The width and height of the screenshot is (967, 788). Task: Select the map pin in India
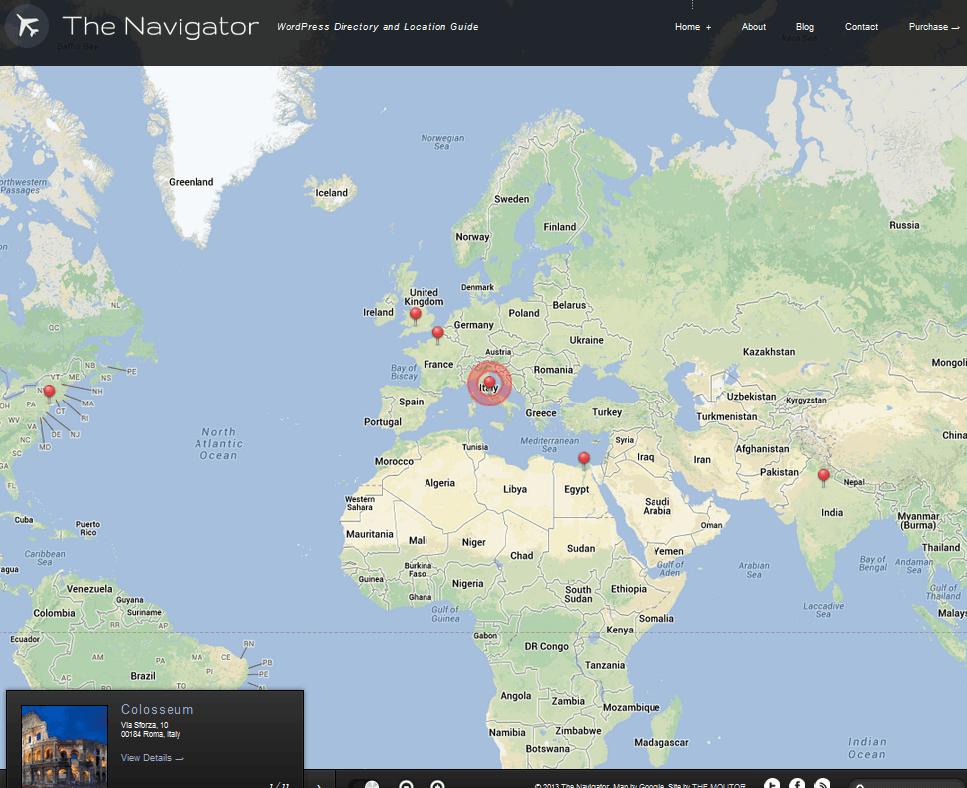coord(823,477)
